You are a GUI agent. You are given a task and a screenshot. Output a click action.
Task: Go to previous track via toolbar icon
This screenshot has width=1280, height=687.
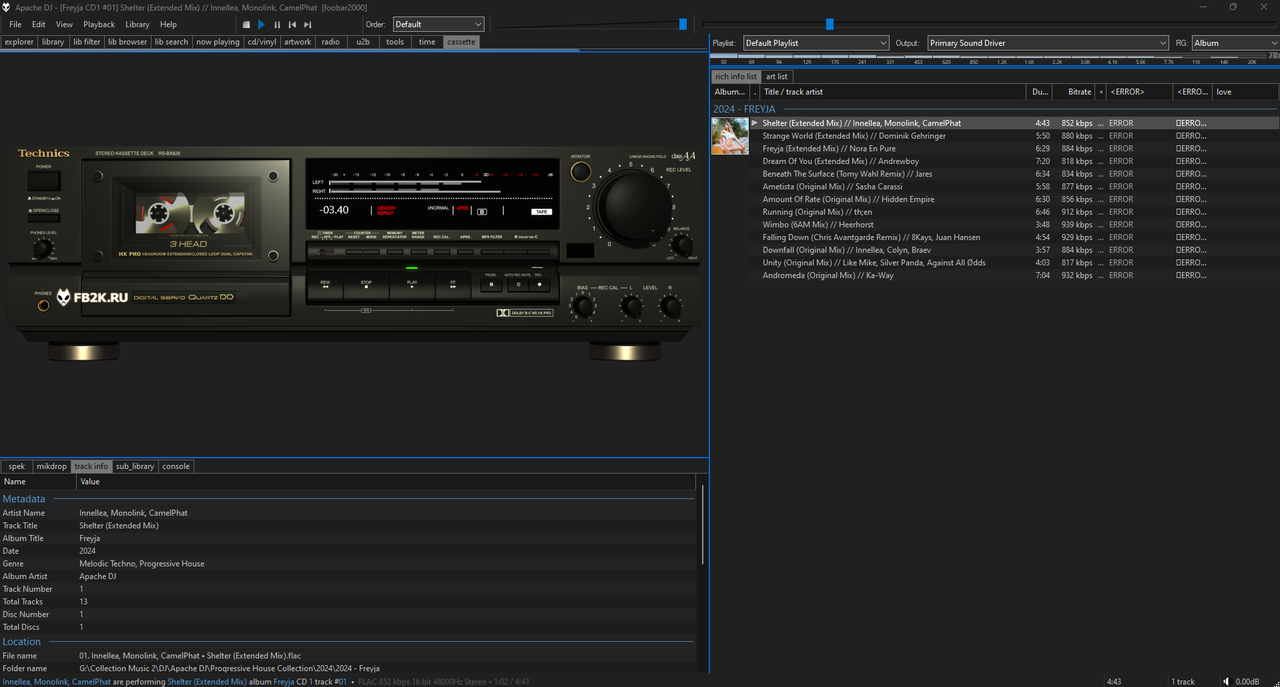[x=292, y=24]
